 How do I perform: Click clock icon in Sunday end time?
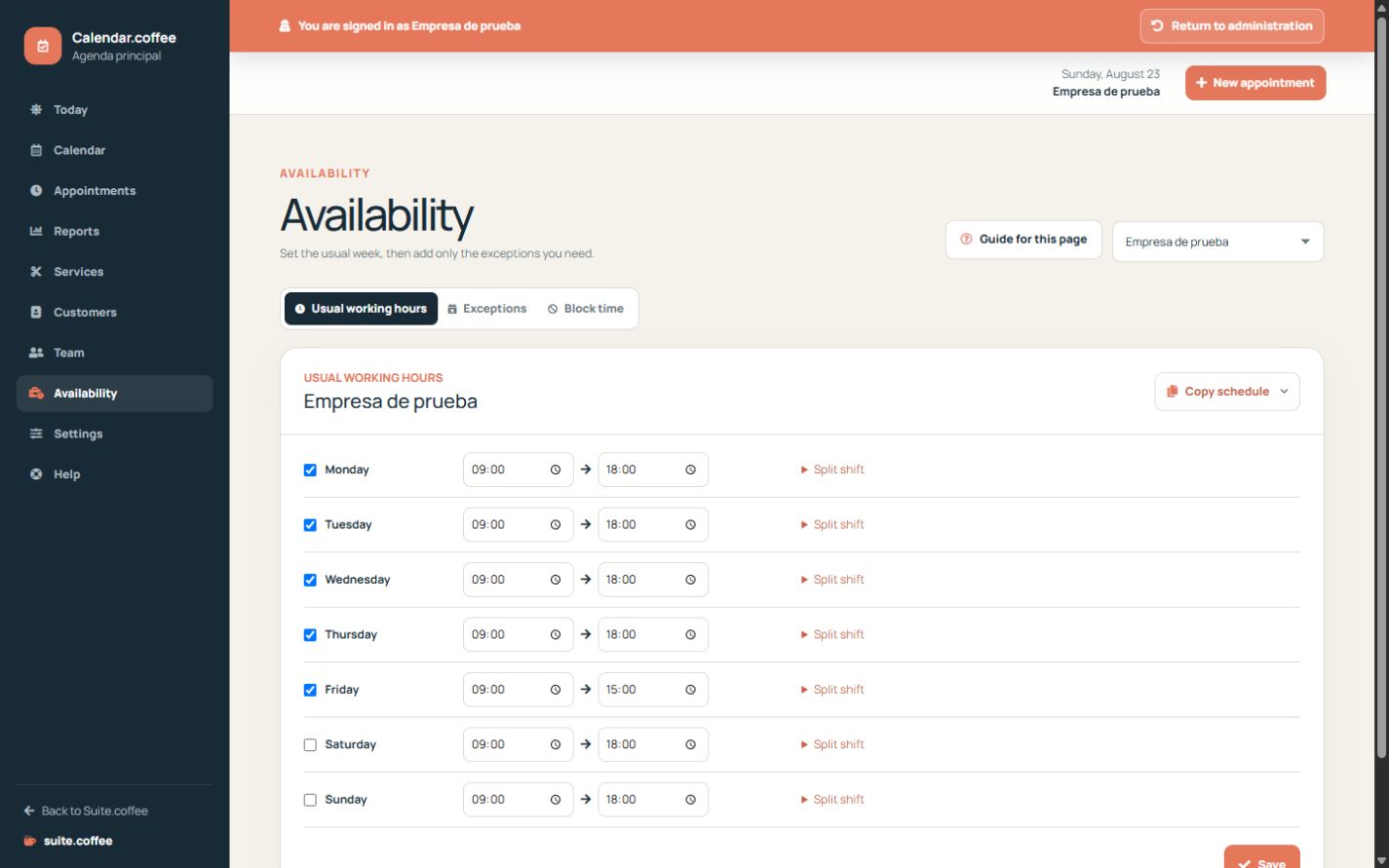(690, 800)
